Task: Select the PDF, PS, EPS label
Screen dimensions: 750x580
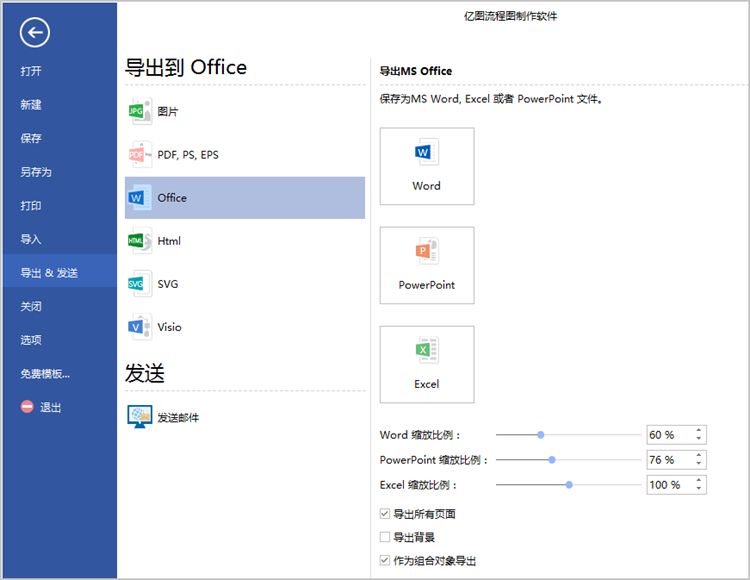Action: pyautogui.click(x=188, y=155)
